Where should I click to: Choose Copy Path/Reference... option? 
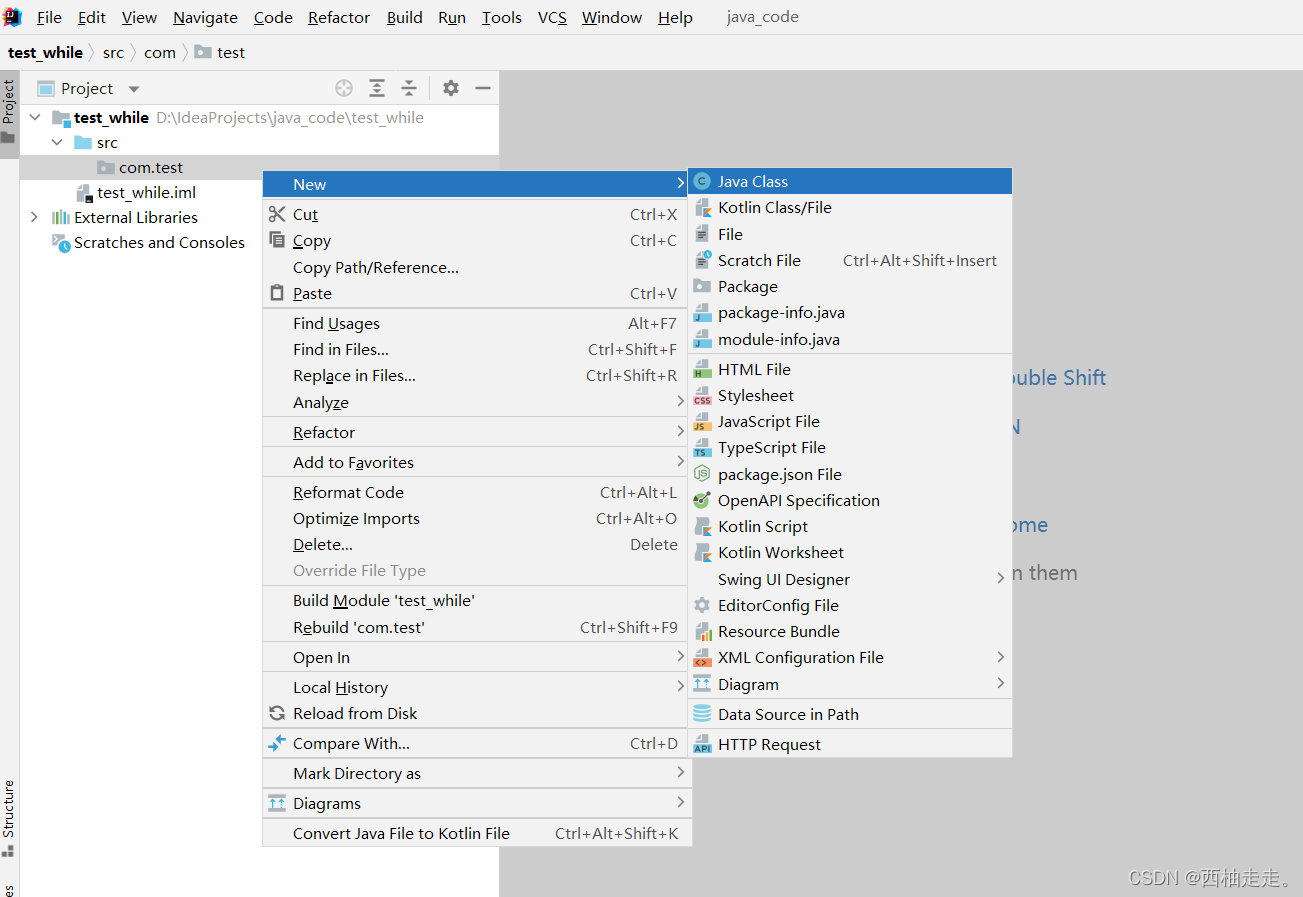(x=475, y=267)
